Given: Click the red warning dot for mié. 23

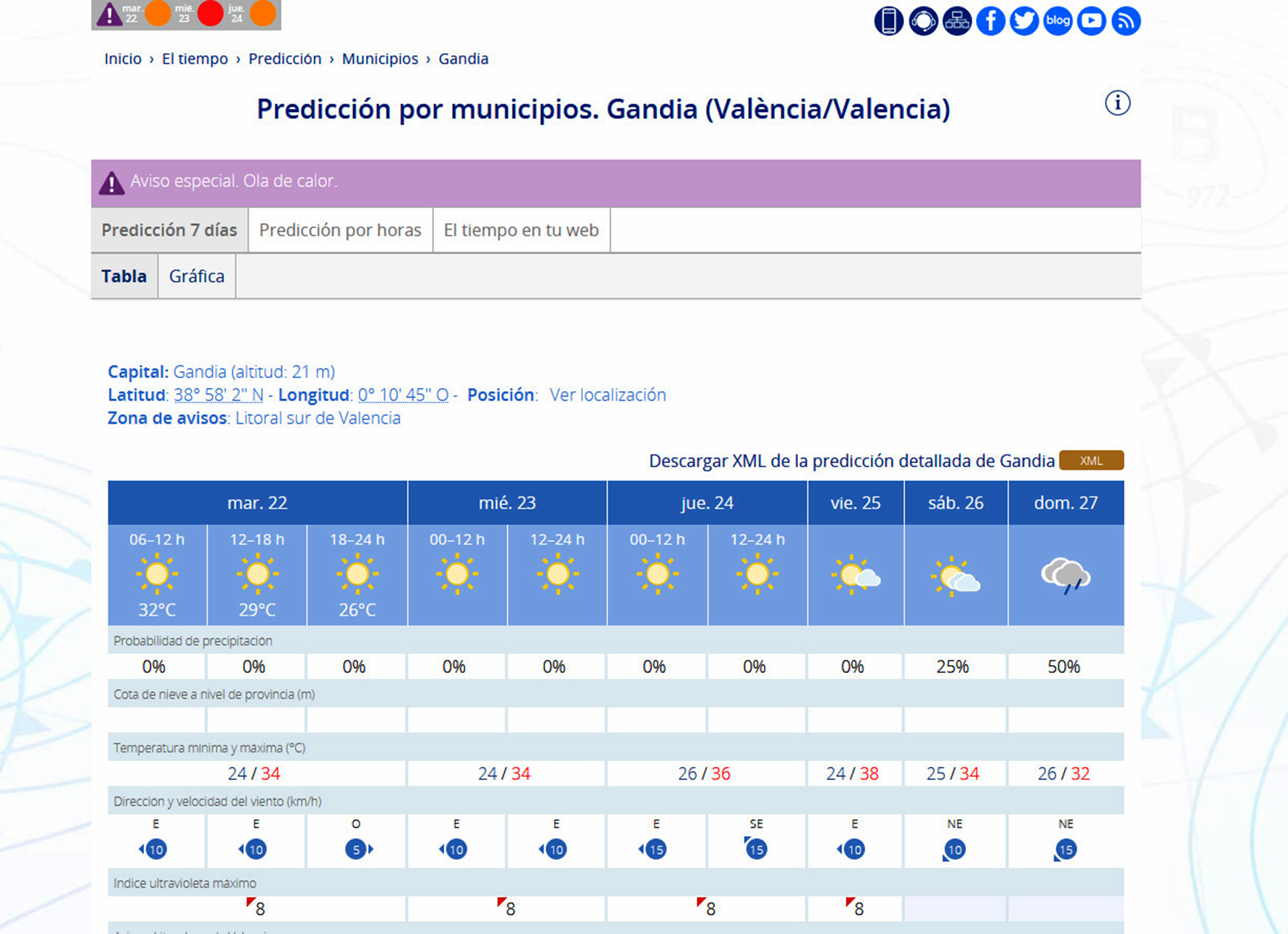Looking at the screenshot, I should [x=210, y=12].
